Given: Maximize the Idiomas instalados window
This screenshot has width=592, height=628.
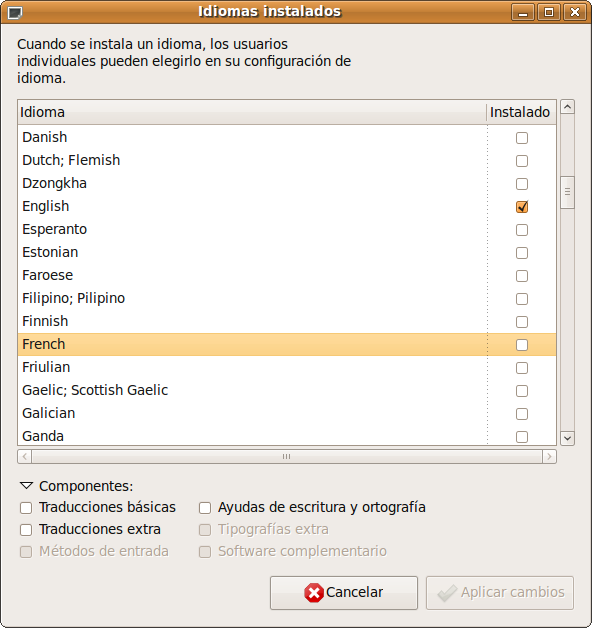Looking at the screenshot, I should [x=549, y=12].
